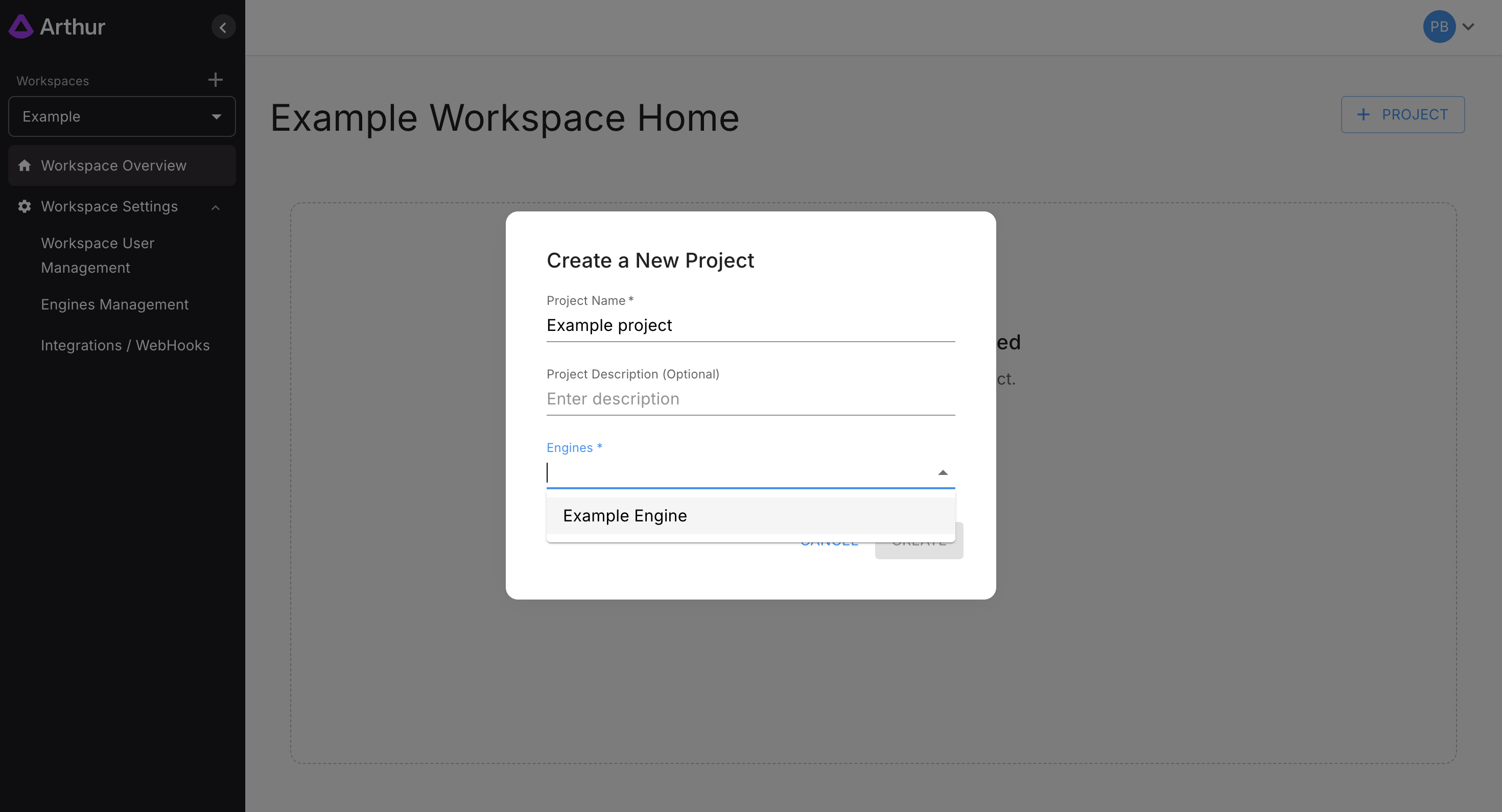Viewport: 1502px width, 812px height.
Task: Click the Workspace Overview home icon
Action: point(25,165)
